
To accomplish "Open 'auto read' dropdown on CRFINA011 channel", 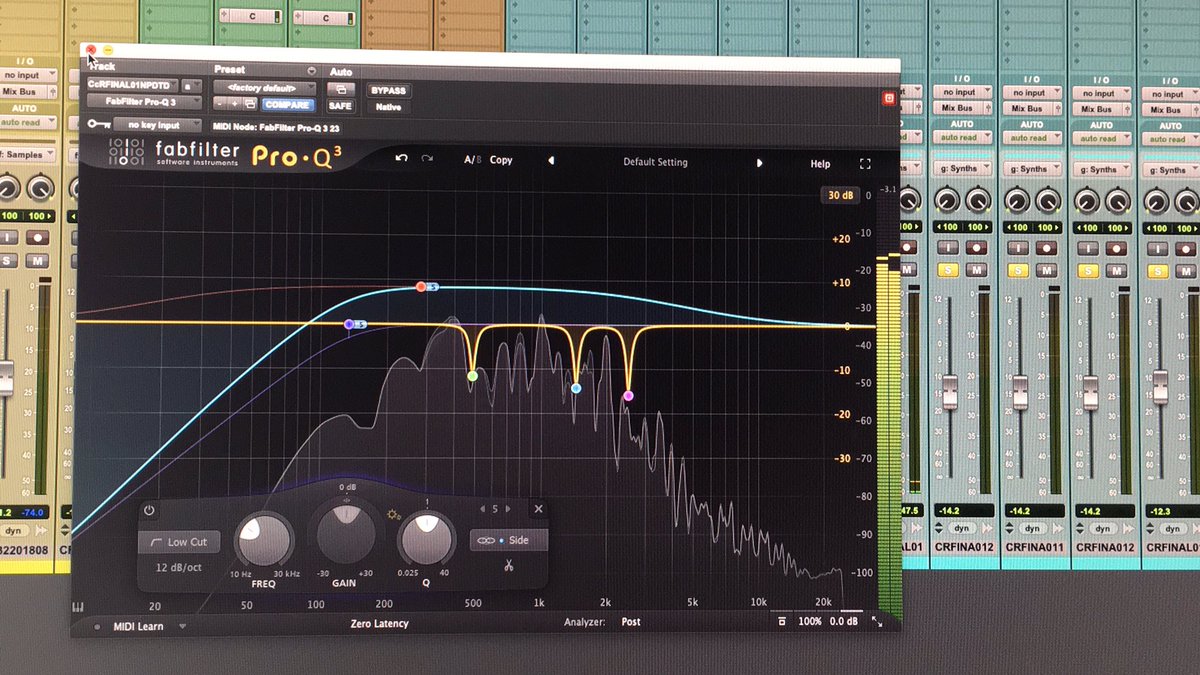I will (1032, 138).
